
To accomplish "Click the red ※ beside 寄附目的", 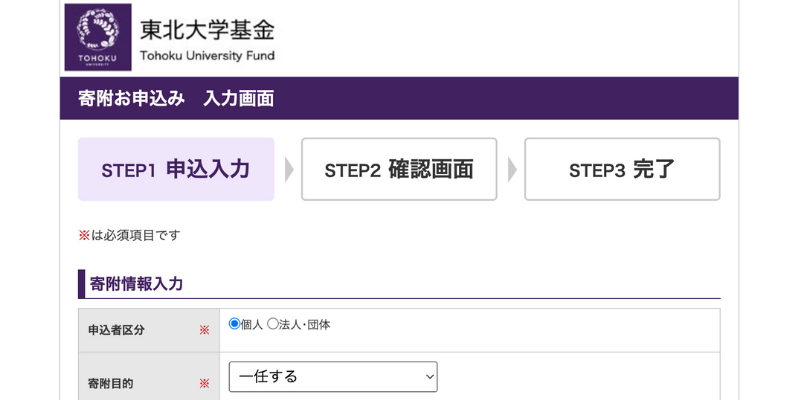I will coord(204,384).
